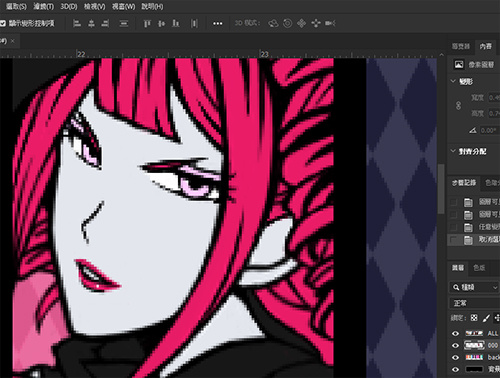This screenshot has height=378, width=500.
Task: Lock transparent pixels icon
Action: [474, 318]
